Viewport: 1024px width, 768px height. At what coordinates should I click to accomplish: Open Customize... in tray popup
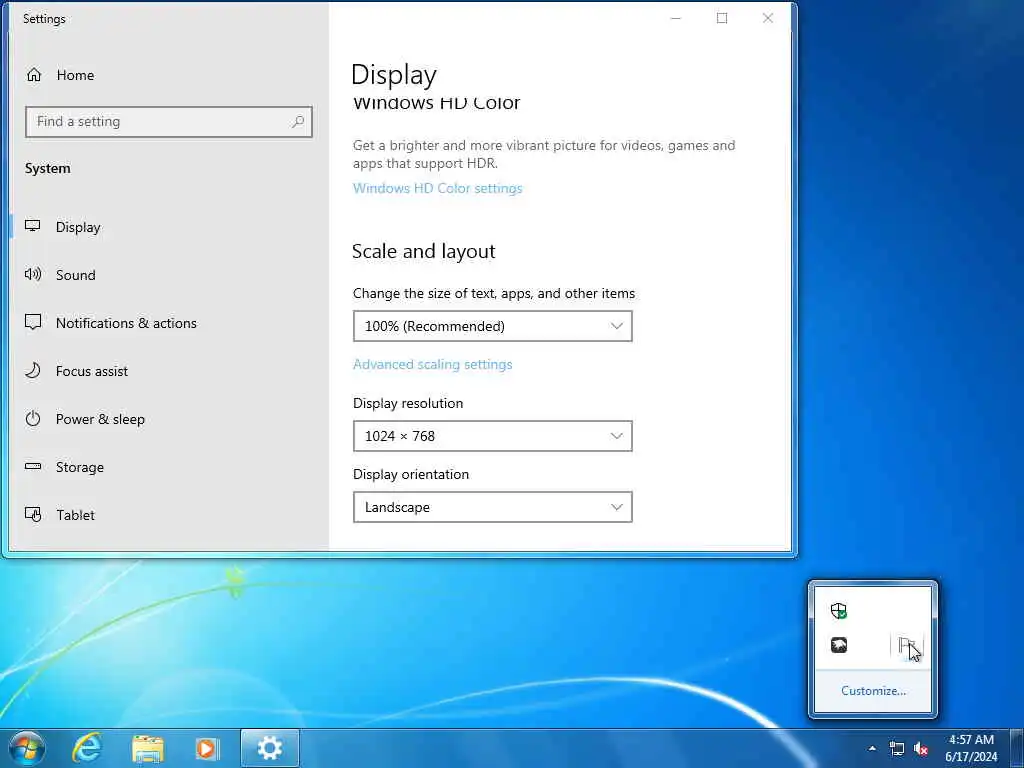(x=873, y=691)
